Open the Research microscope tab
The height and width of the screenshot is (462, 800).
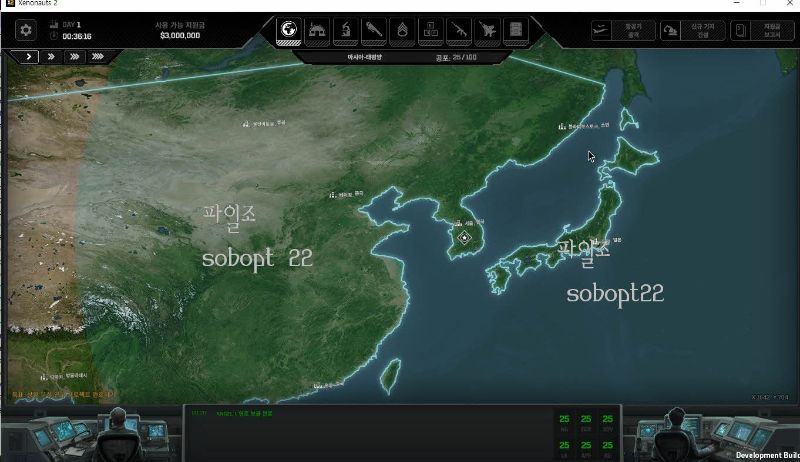click(345, 30)
